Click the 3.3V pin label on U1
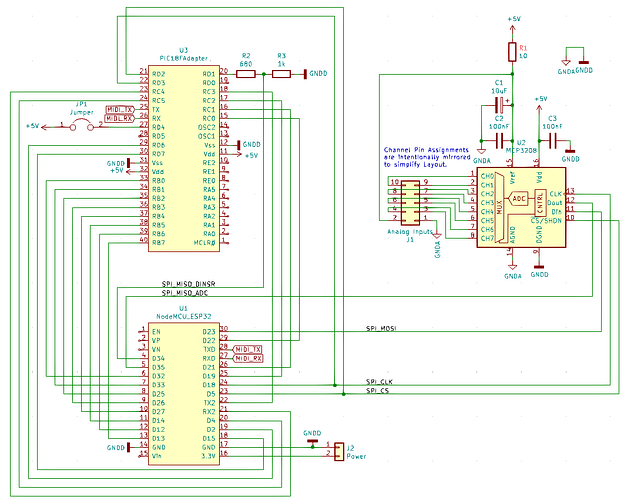Viewport: 623px width, 500px height. point(208,456)
